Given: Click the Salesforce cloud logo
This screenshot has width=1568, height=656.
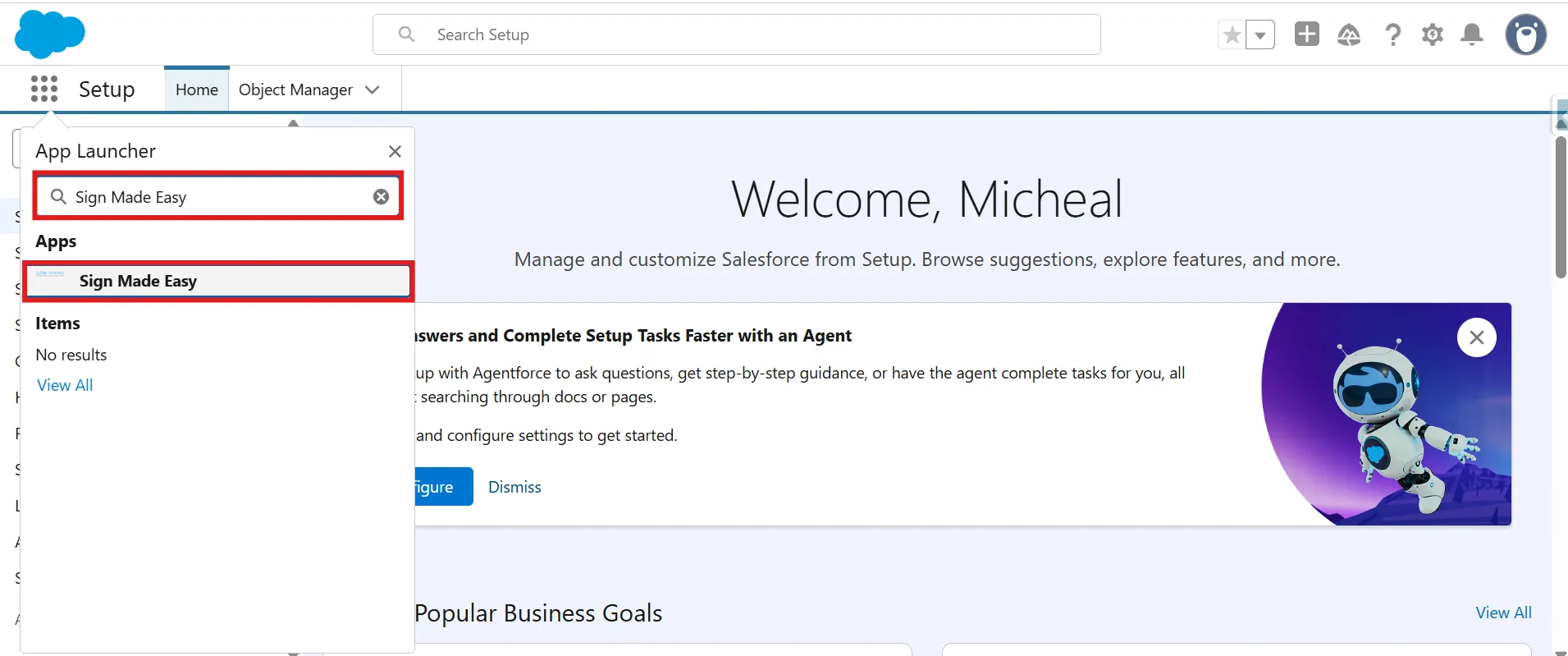Looking at the screenshot, I should 49,34.
